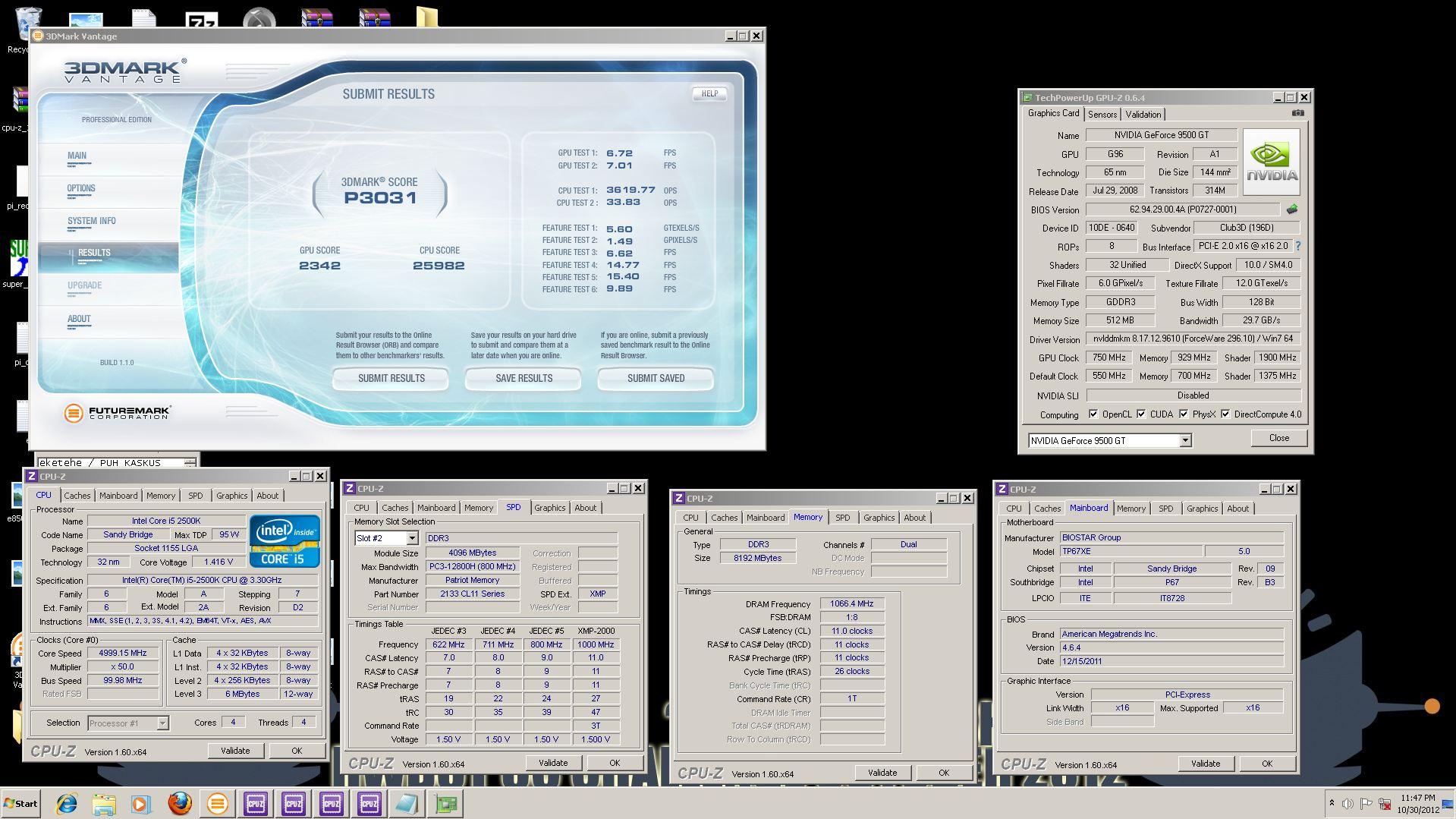Viewport: 1456px width, 819px height.
Task: Switch to the Sensors tab in GPU-Z
Action: click(1102, 115)
